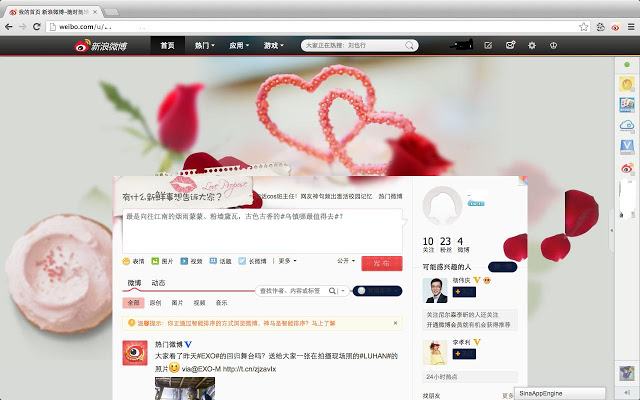Open the Chrome hamburger menu
Screen dimensions: 640x400
click(x=631, y=27)
